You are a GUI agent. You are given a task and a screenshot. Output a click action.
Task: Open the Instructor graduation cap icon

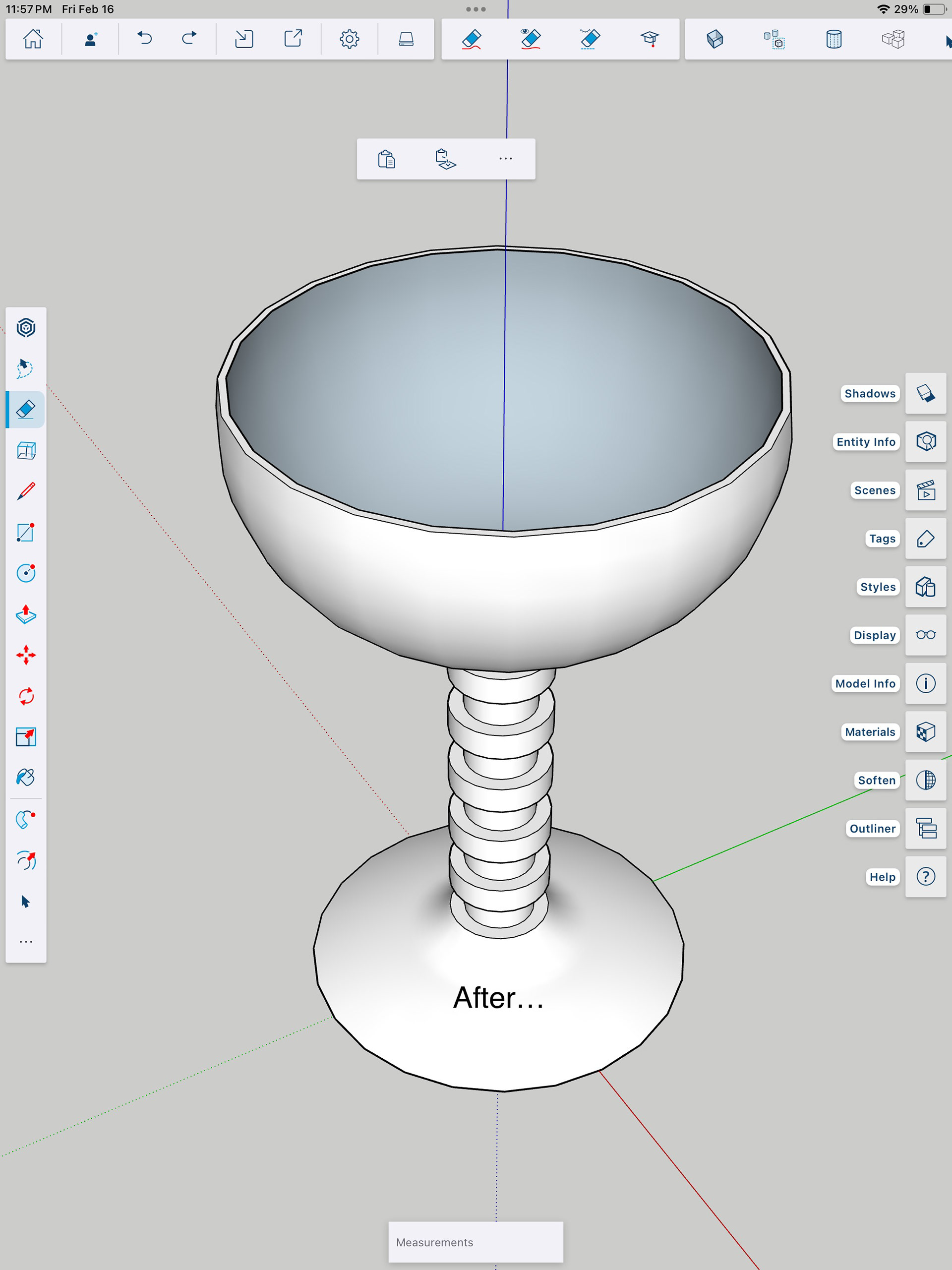[650, 39]
